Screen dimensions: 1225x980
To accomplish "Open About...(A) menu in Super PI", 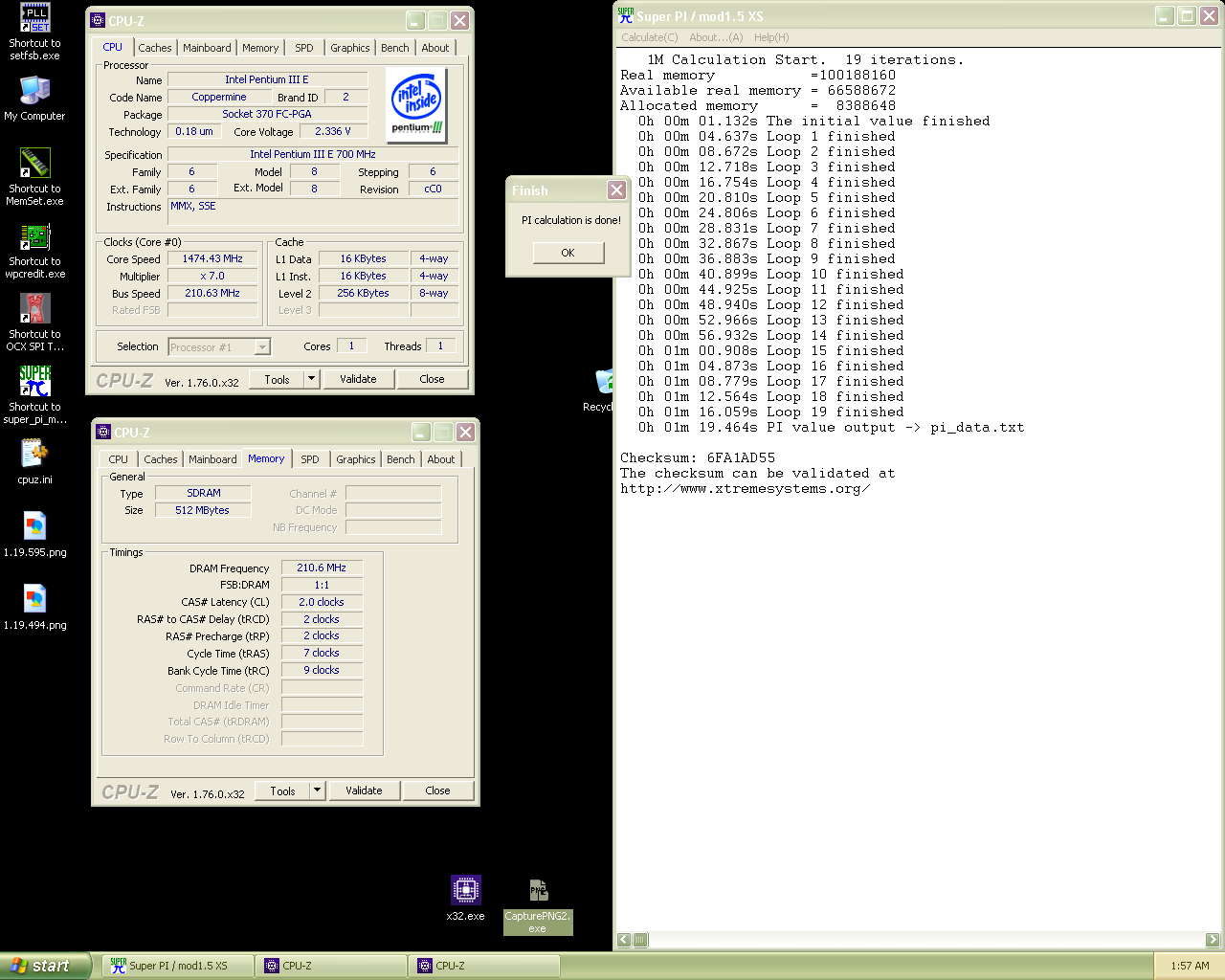I will click(716, 37).
